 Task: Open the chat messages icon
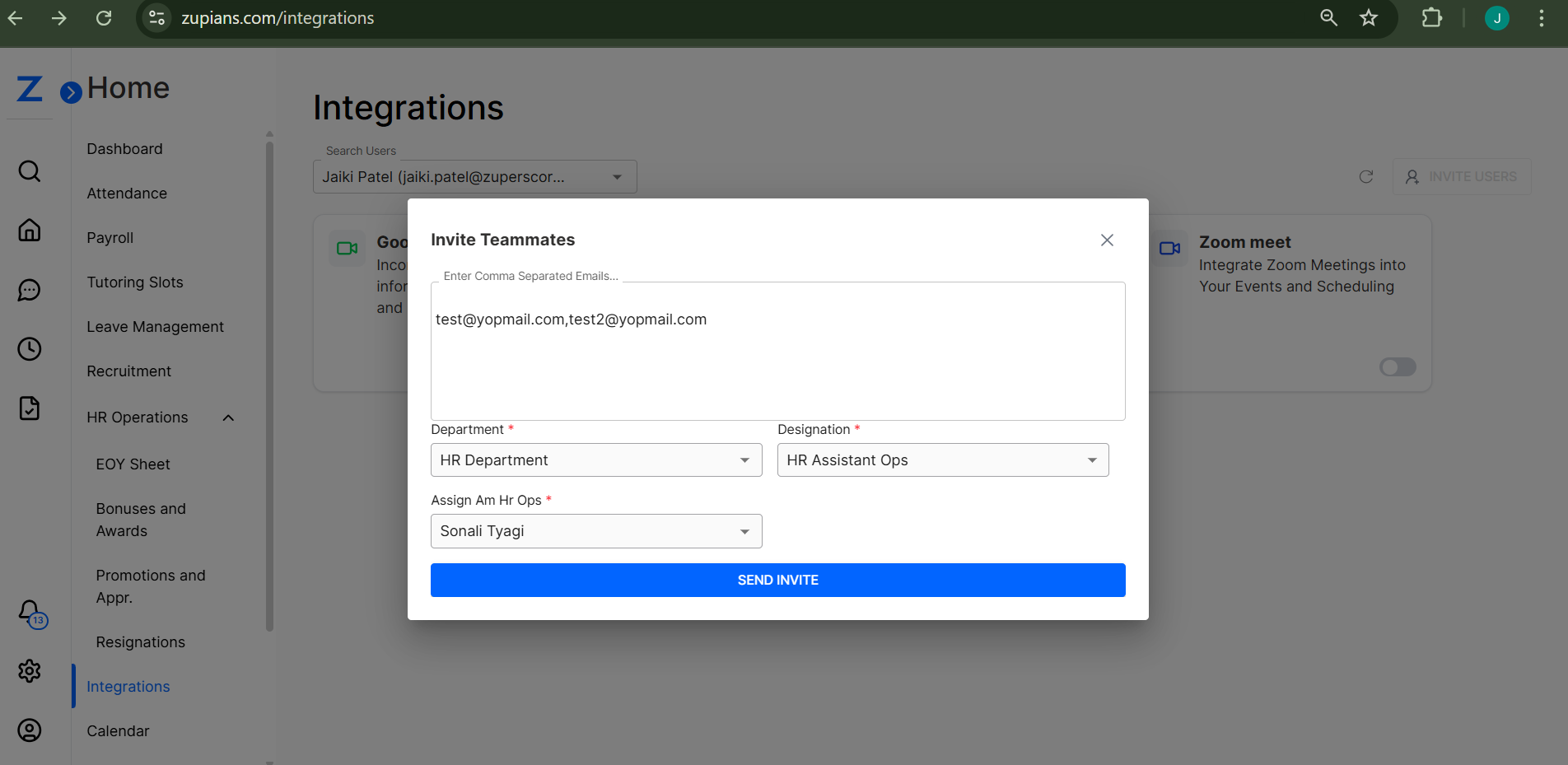(30, 289)
